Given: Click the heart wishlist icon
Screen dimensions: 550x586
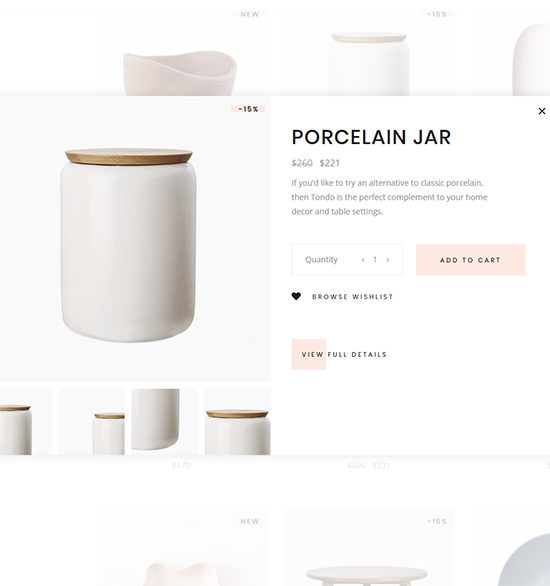Looking at the screenshot, I should (x=296, y=296).
